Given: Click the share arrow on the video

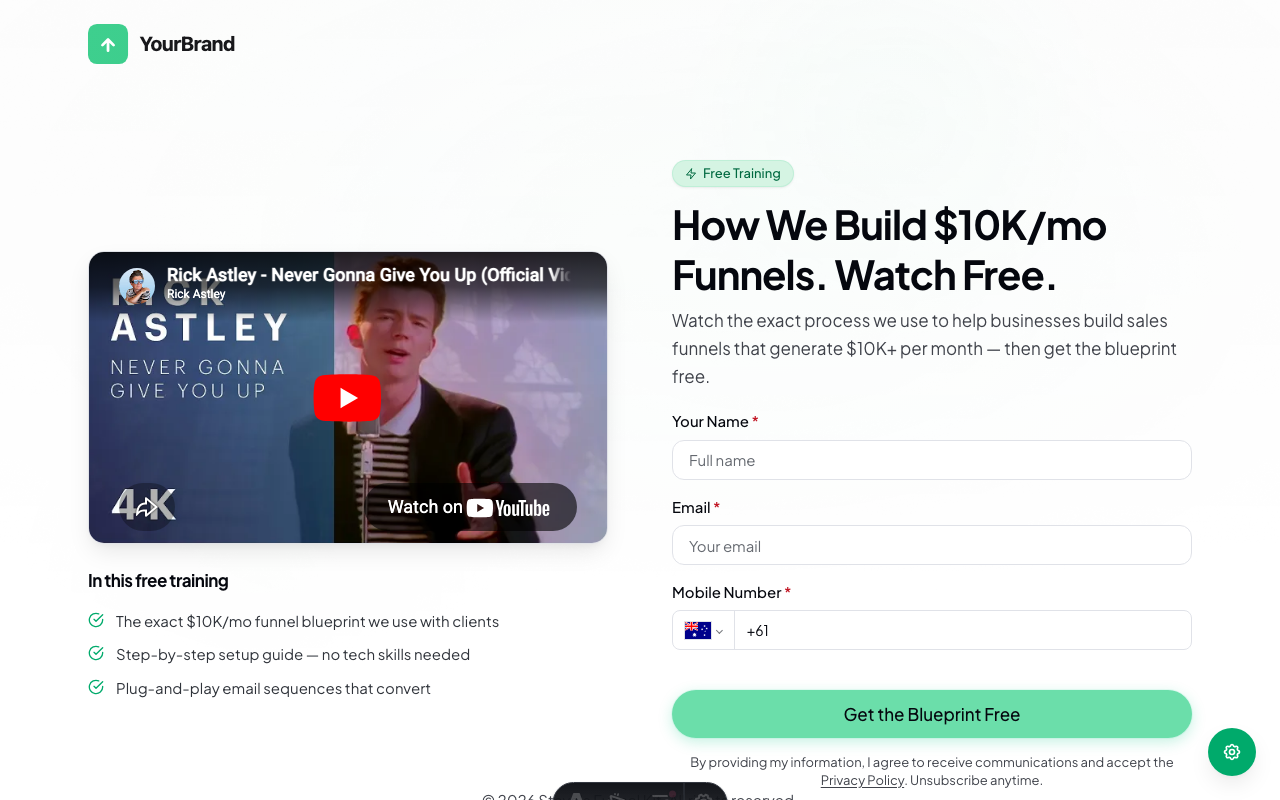Looking at the screenshot, I should coord(147,507).
